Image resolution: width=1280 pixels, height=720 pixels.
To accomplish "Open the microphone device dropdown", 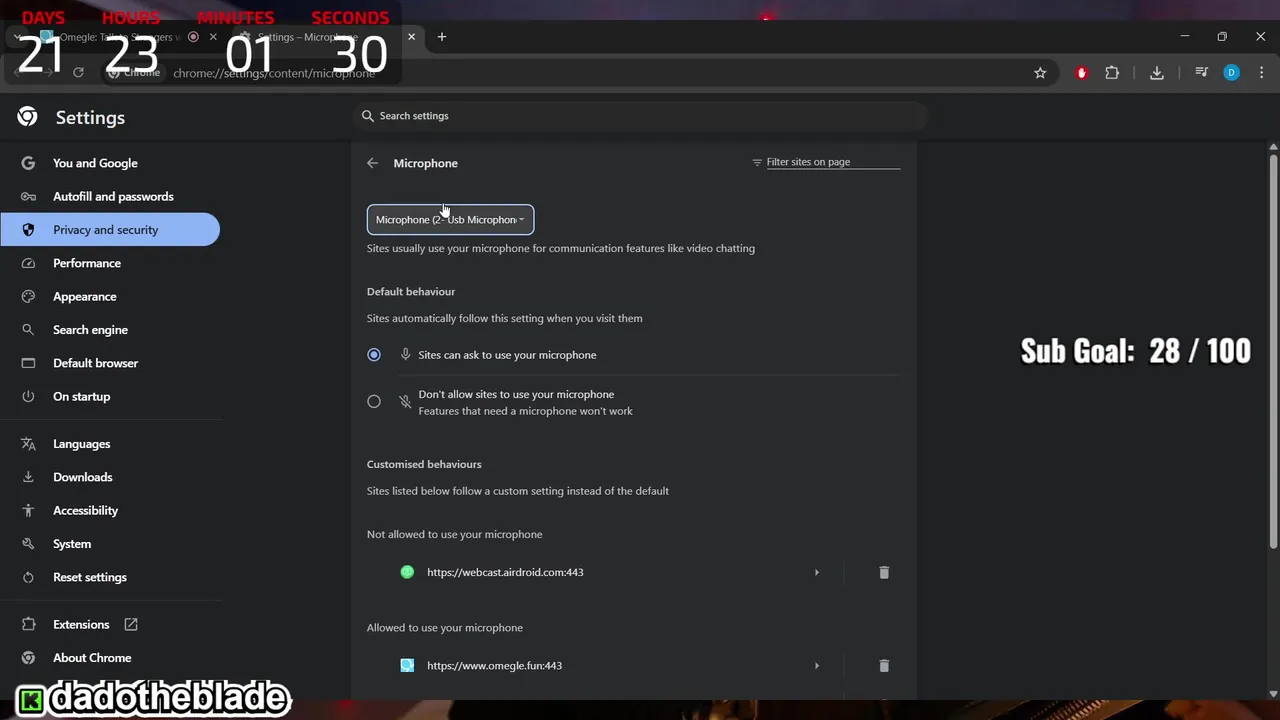I will click(x=450, y=220).
